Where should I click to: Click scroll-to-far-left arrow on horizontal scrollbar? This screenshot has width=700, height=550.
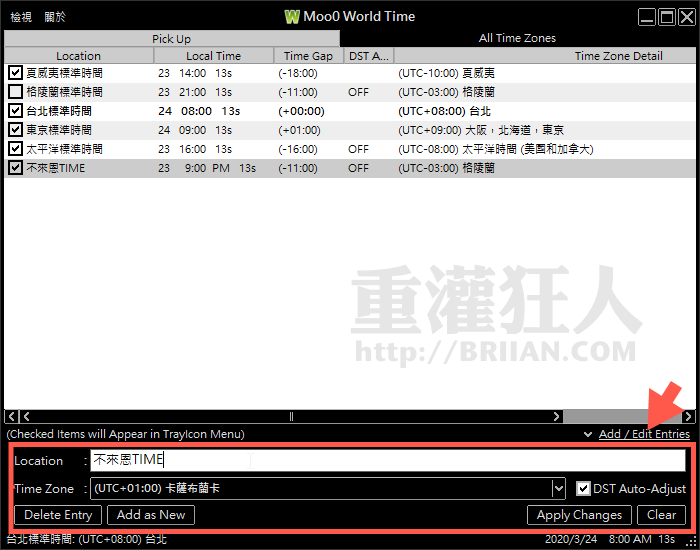(12, 417)
